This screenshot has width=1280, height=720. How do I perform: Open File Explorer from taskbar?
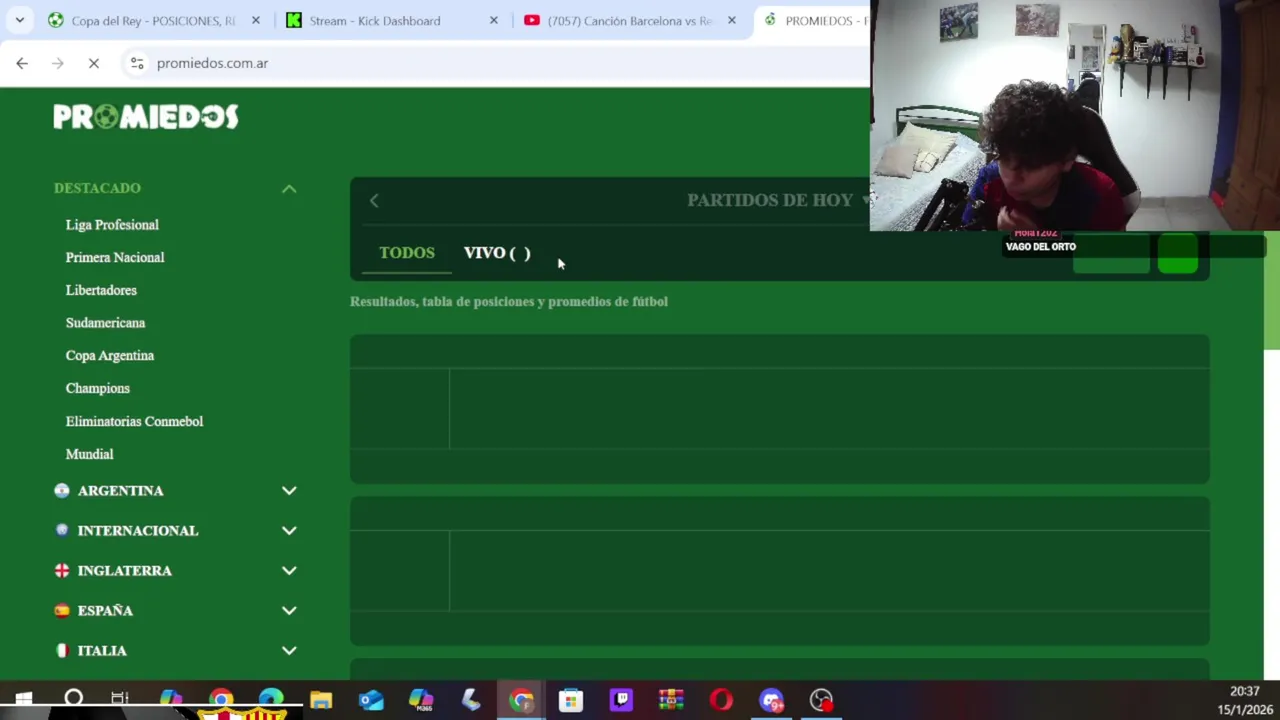(321, 700)
